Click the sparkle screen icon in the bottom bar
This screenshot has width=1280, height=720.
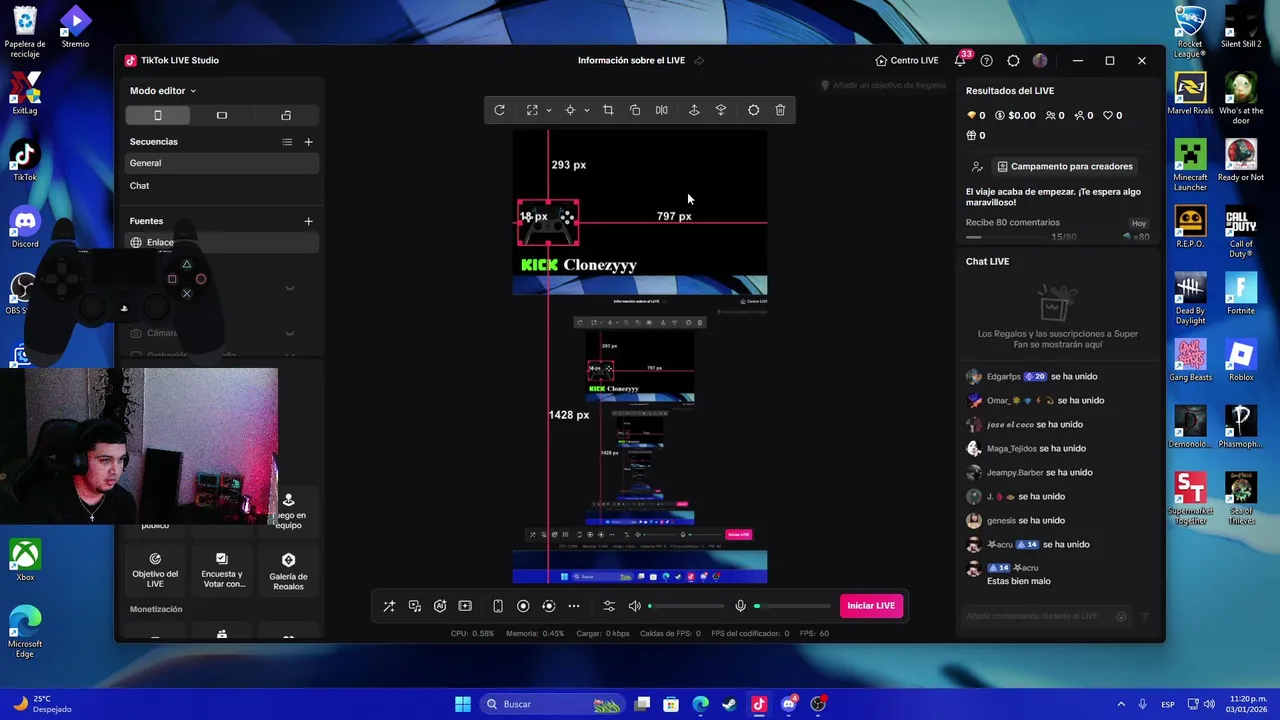465,606
